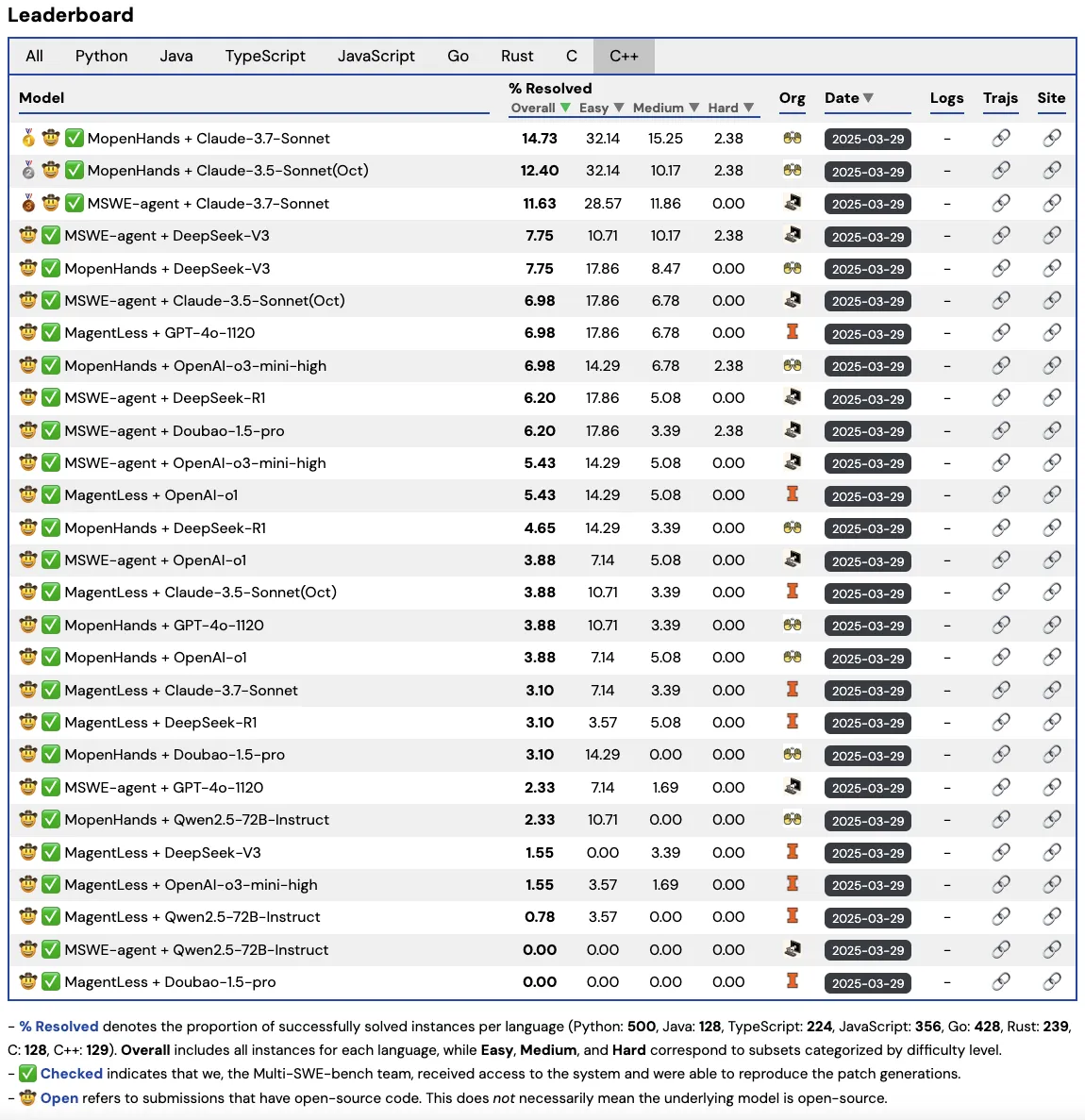Sort by Medium difficulty column
1085x1120 pixels.
click(x=666, y=108)
